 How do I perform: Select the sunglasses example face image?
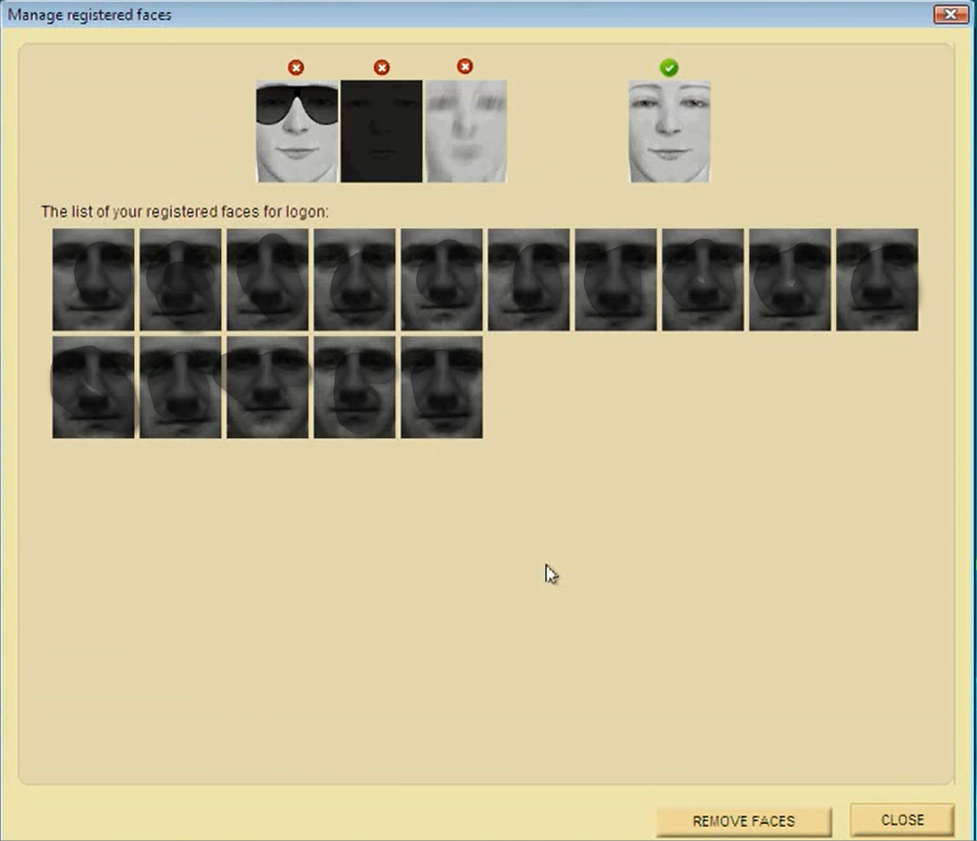pyautogui.click(x=297, y=131)
